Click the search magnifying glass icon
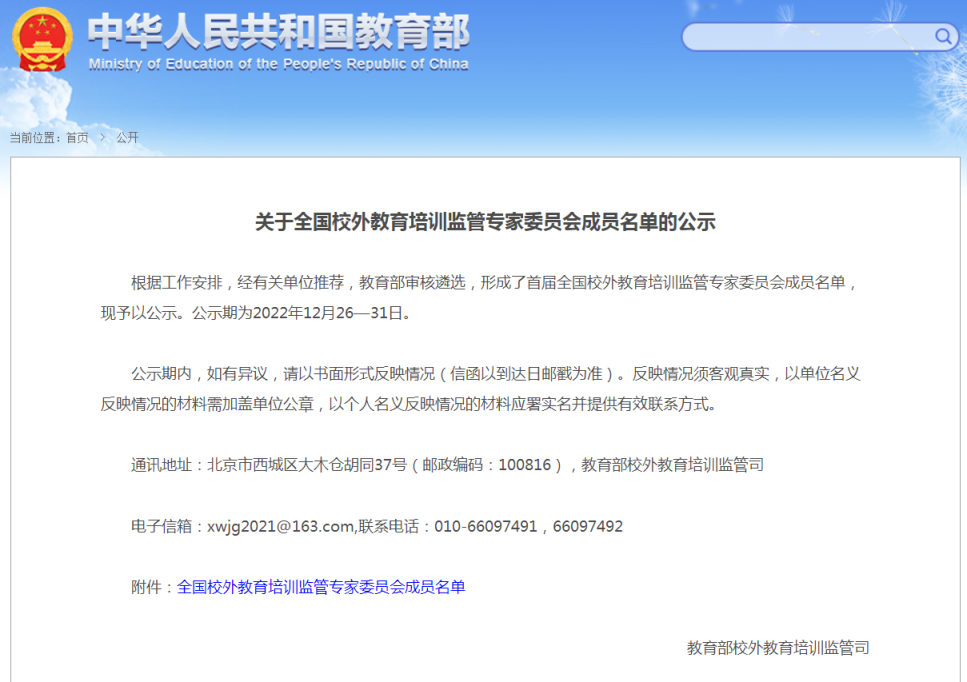 (x=943, y=37)
